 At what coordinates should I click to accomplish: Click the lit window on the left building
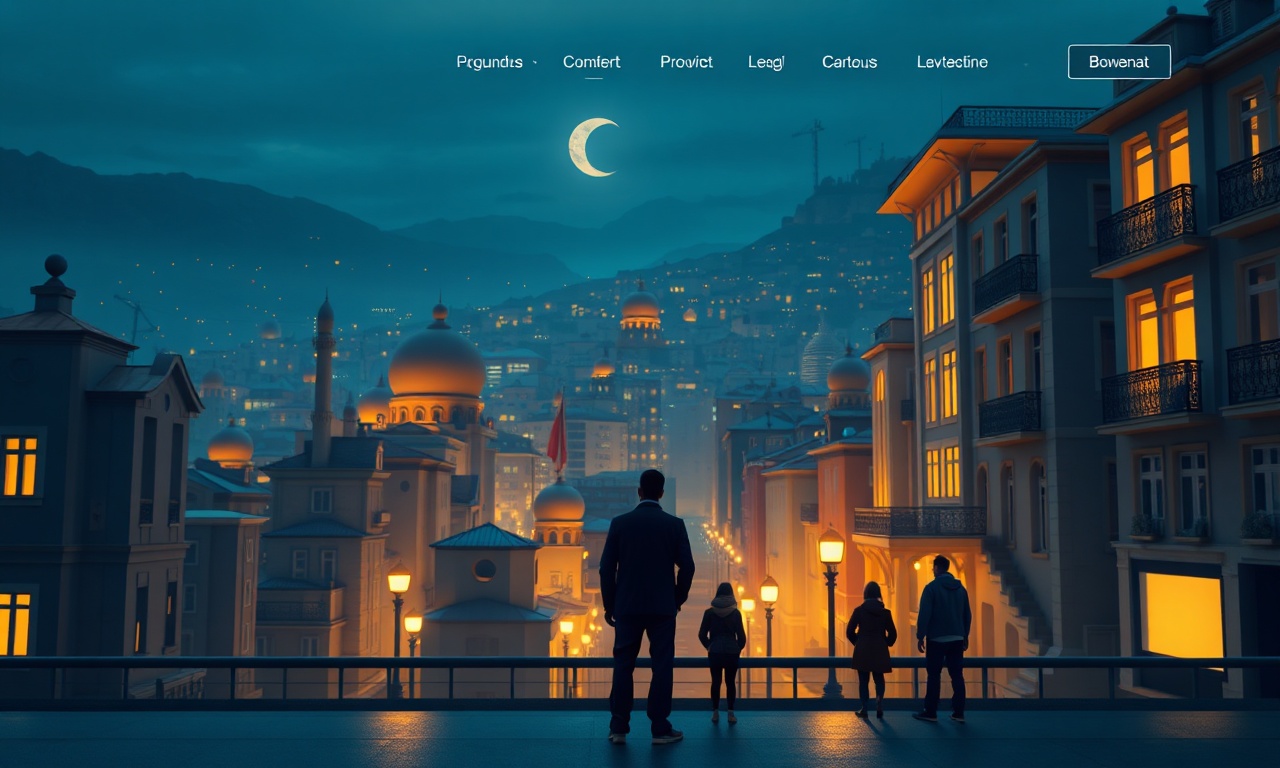click(20, 466)
